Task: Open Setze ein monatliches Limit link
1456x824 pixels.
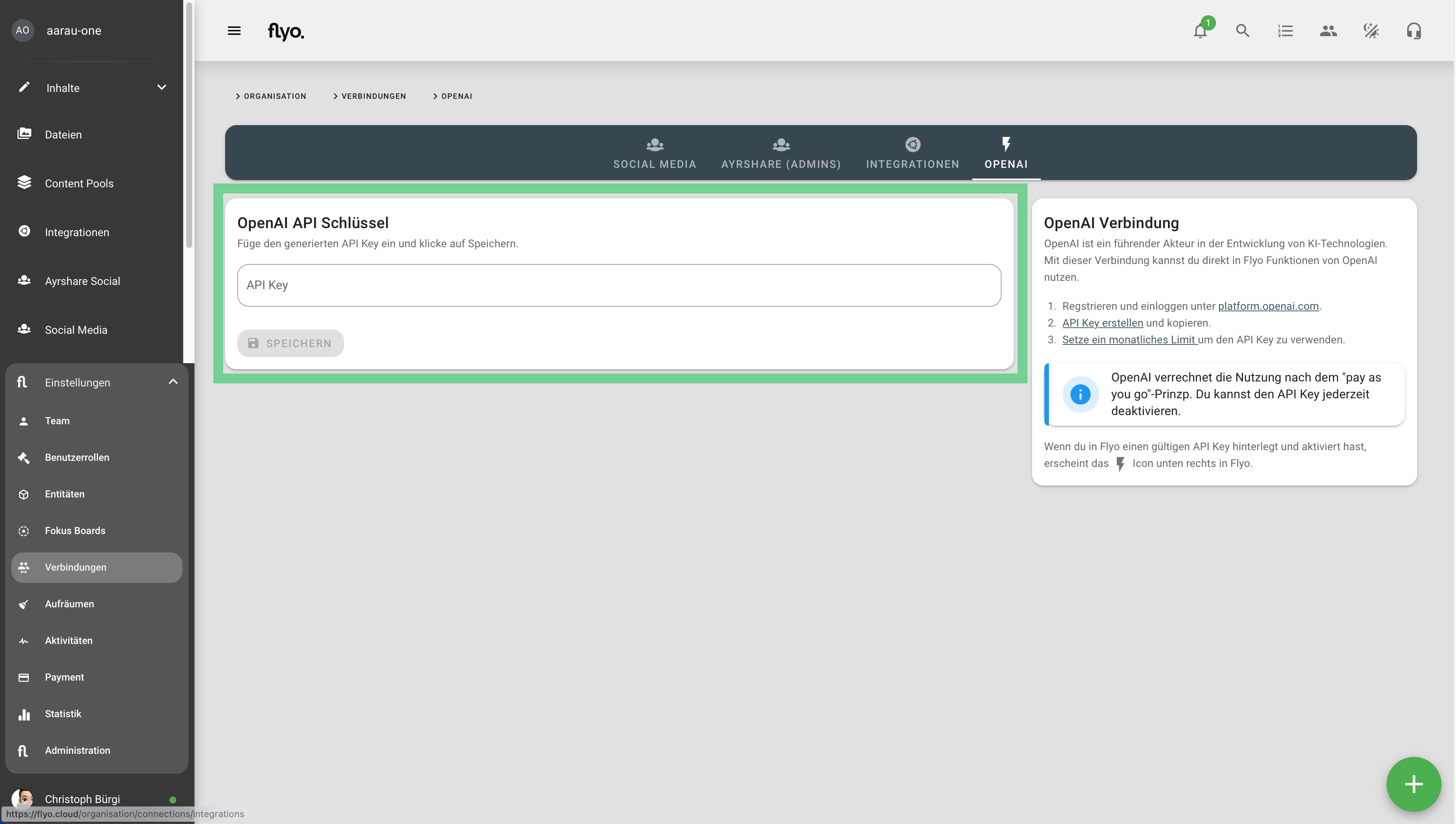Action: click(x=1129, y=340)
